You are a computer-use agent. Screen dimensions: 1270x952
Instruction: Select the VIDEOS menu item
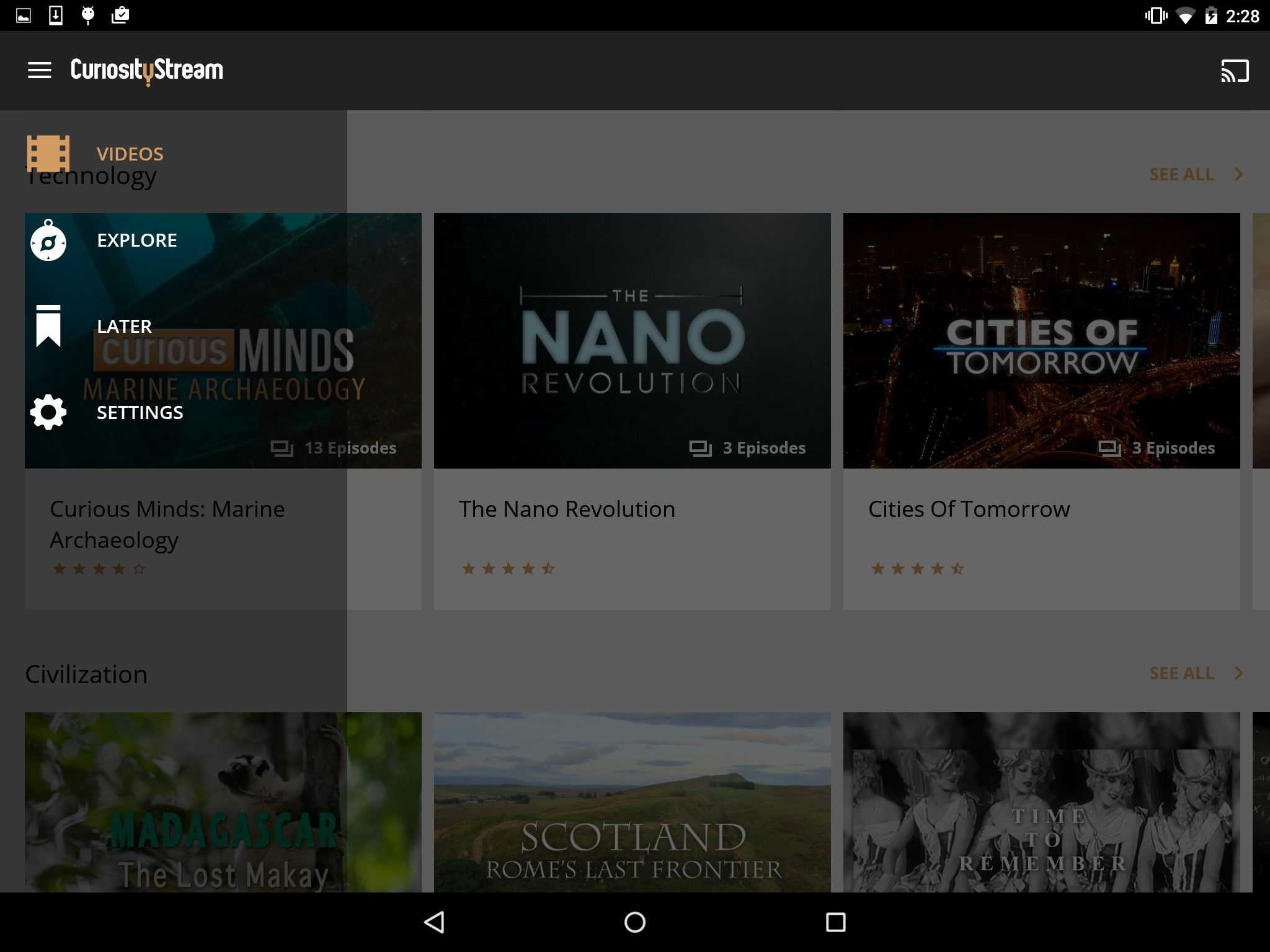pyautogui.click(x=130, y=154)
